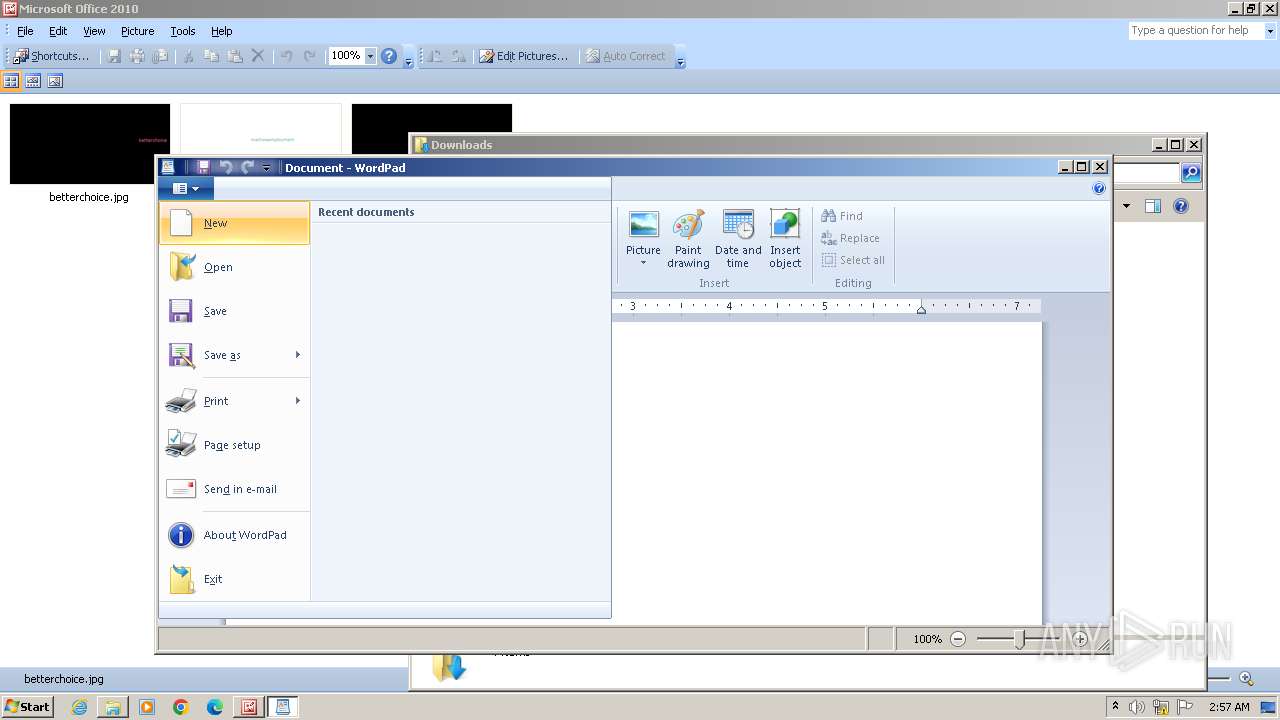1280x720 pixels.
Task: Open Internet Explorer from taskbar
Action: coord(79,707)
